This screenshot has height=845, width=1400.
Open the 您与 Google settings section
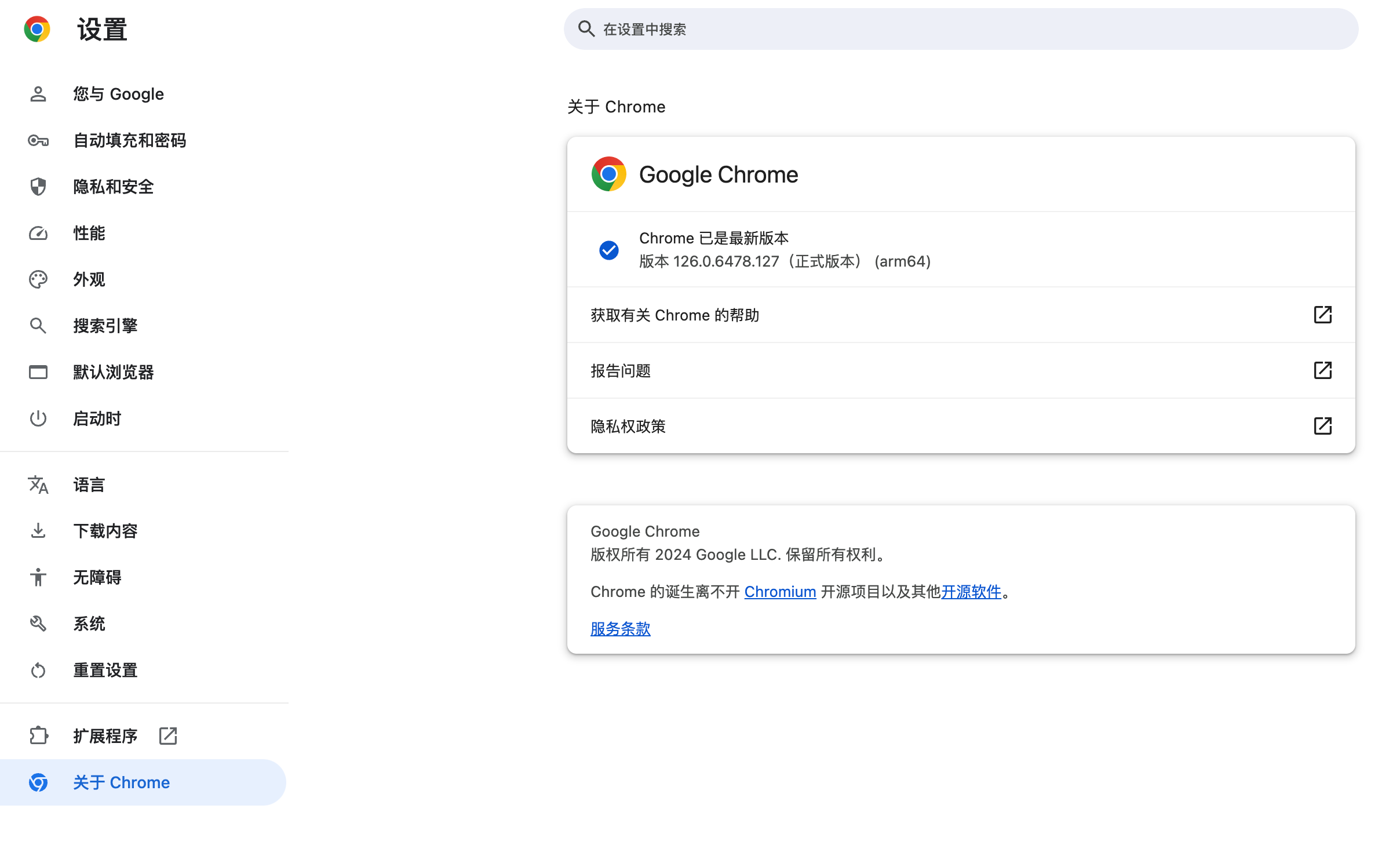(x=143, y=94)
